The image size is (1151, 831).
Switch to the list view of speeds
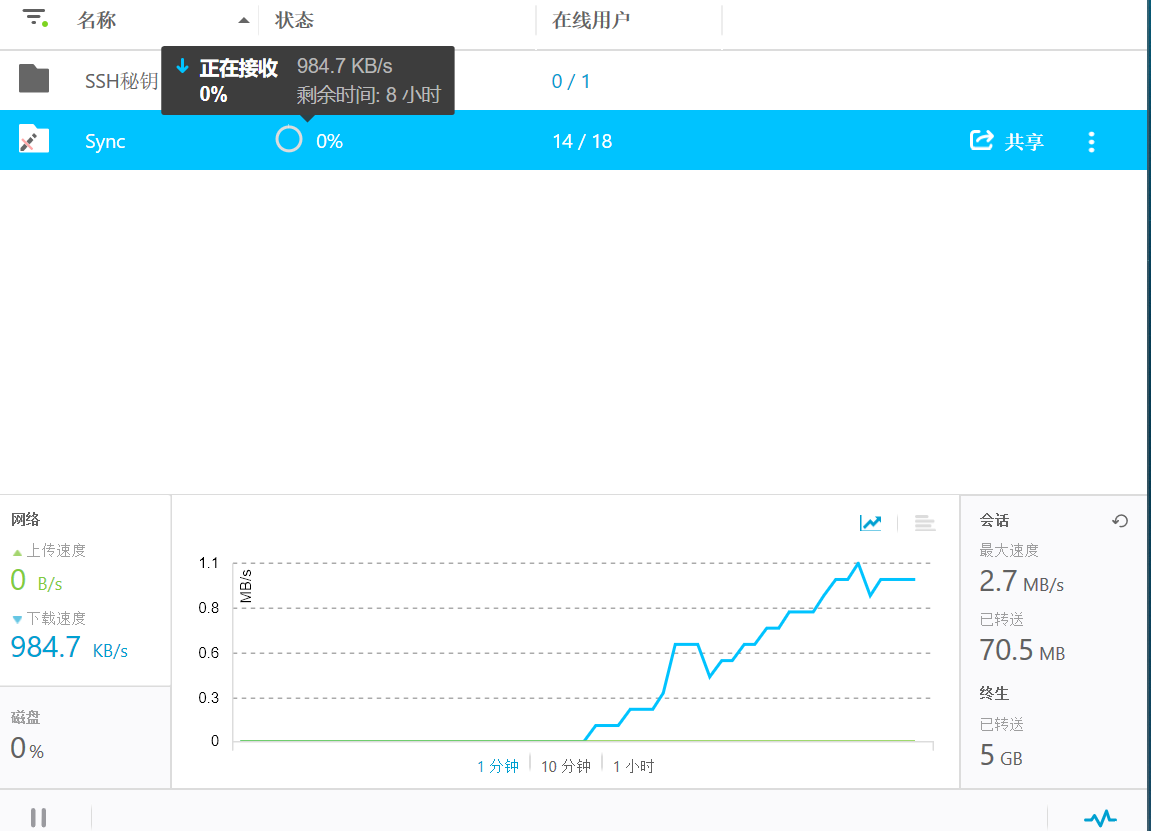(925, 523)
